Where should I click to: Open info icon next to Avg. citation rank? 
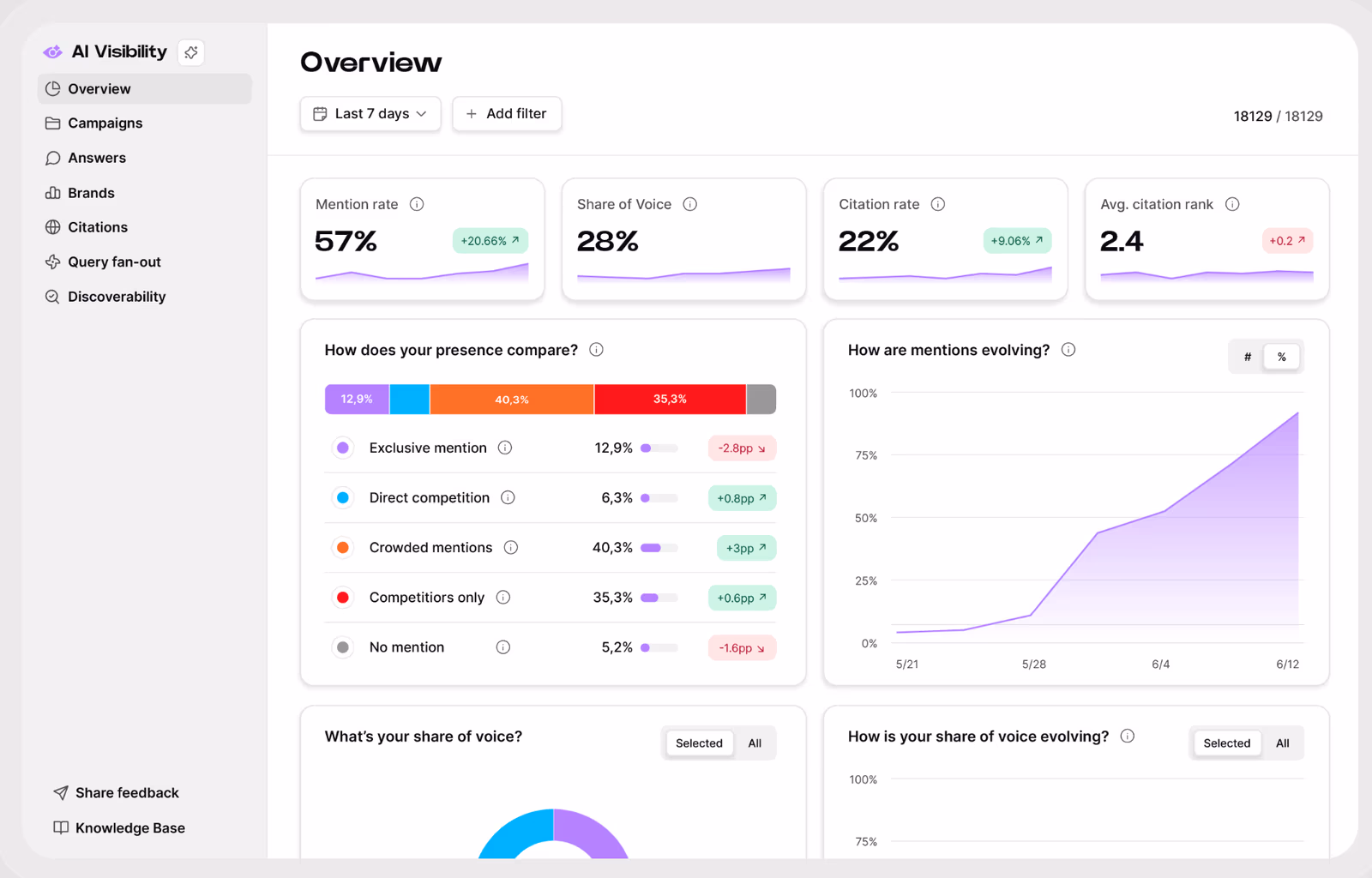tap(1232, 204)
